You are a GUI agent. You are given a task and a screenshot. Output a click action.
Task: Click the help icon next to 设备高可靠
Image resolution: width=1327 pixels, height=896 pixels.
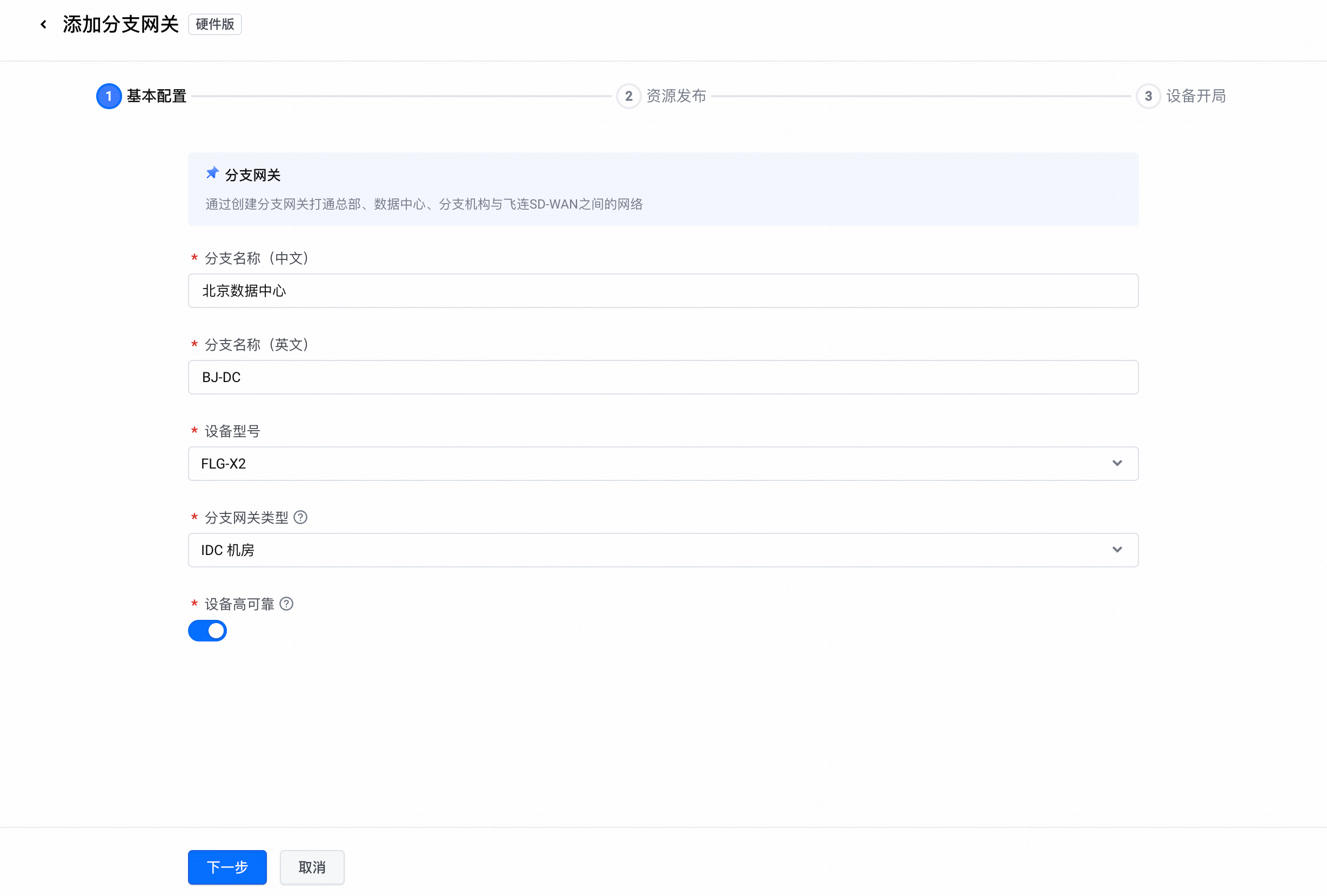tap(287, 604)
